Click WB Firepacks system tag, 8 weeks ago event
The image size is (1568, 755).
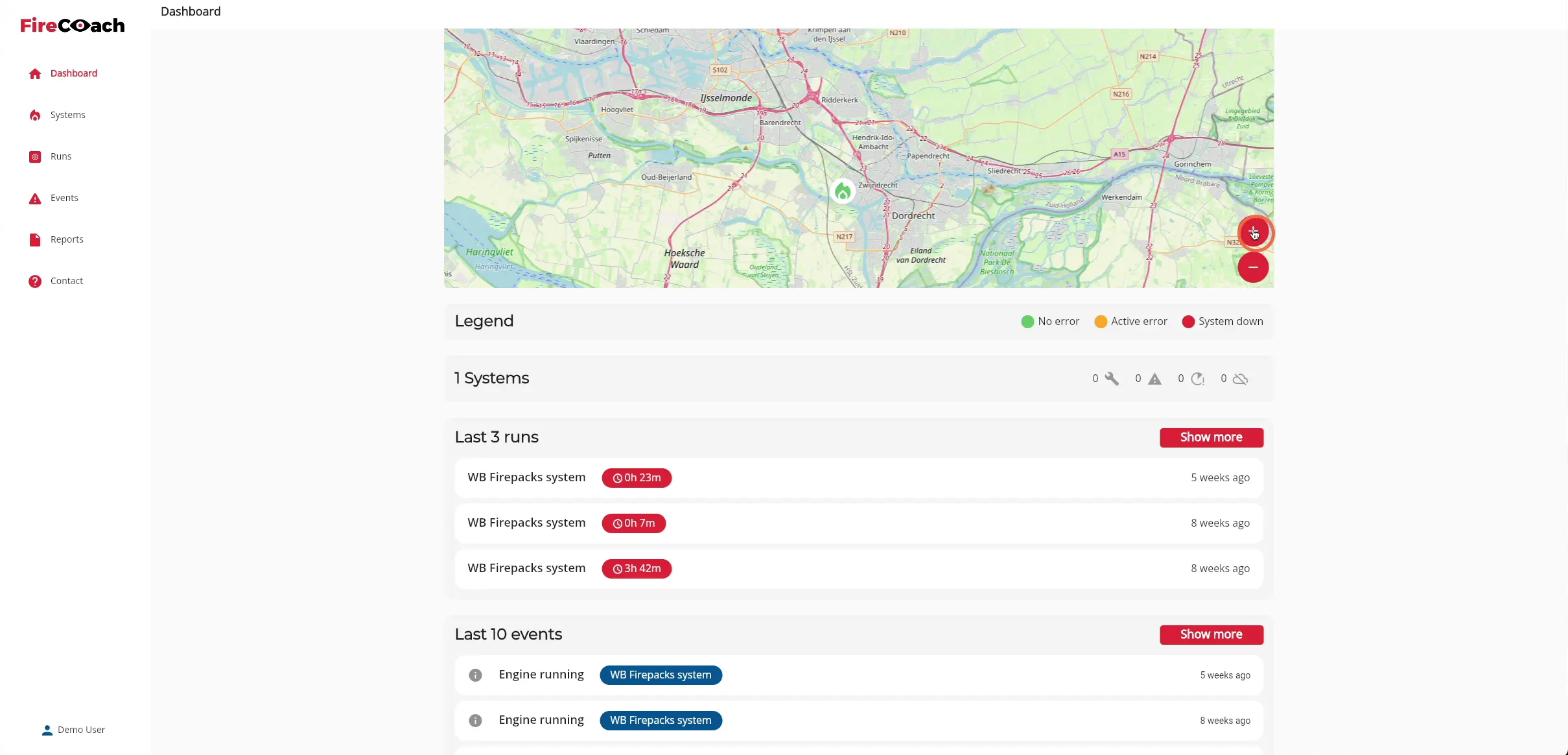661,721
